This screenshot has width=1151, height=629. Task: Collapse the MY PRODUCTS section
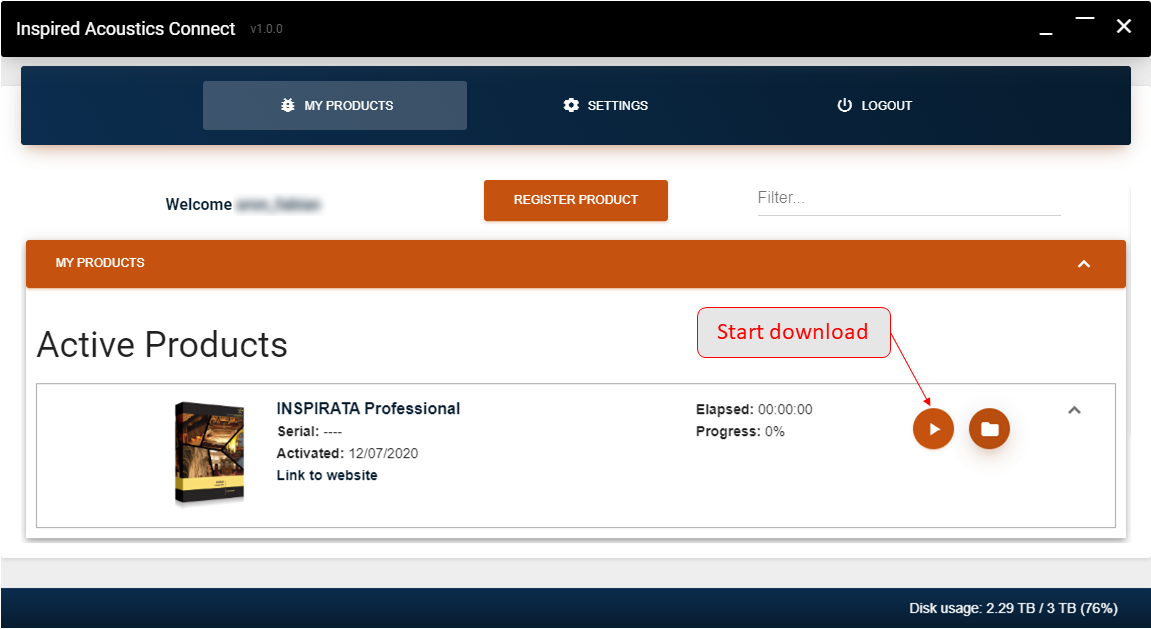click(x=1083, y=264)
